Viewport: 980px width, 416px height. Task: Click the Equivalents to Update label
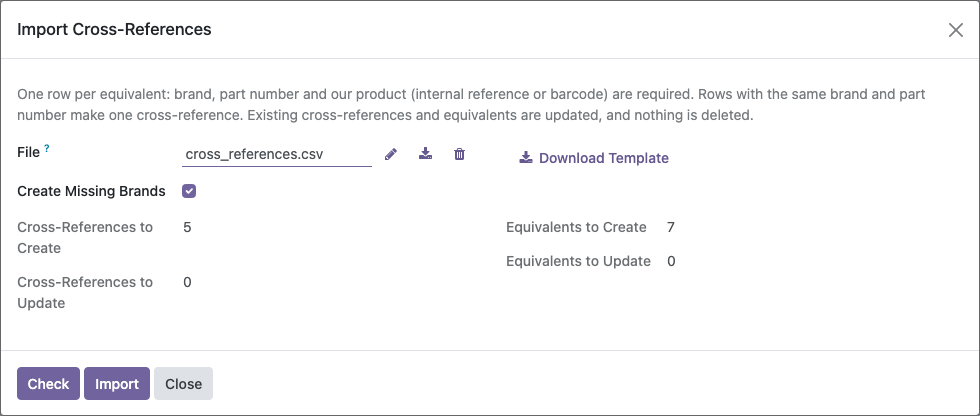click(578, 261)
